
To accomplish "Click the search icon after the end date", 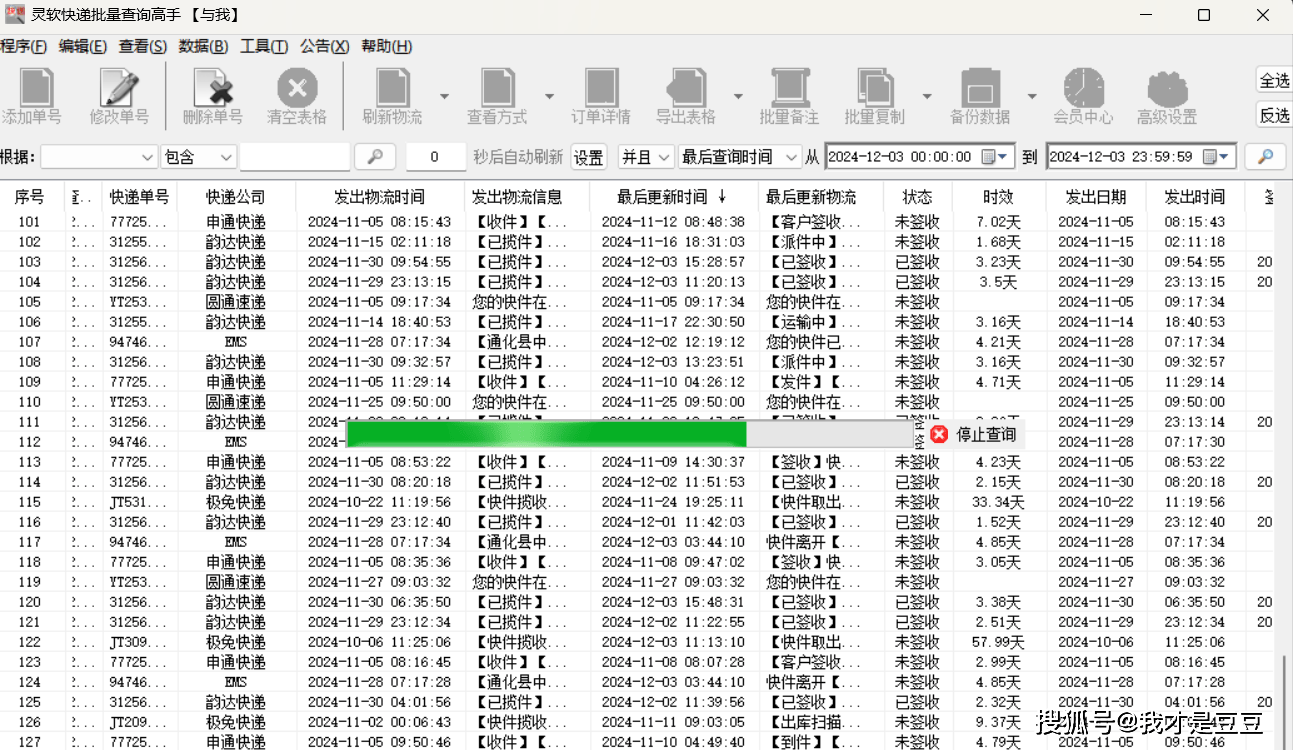I will (1264, 157).
